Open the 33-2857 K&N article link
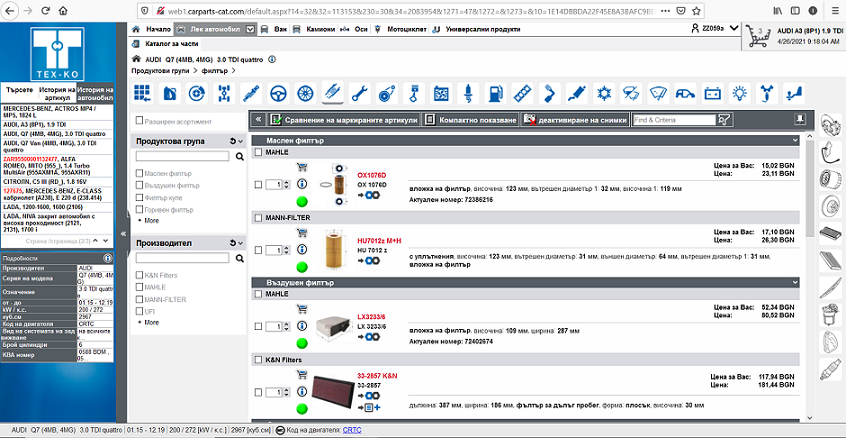The width and height of the screenshot is (846, 438). click(x=377, y=375)
